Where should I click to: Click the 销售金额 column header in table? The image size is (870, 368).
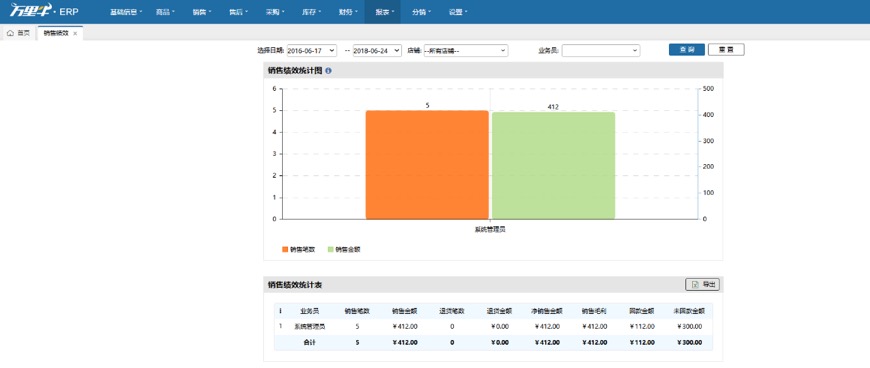pyautogui.click(x=404, y=311)
